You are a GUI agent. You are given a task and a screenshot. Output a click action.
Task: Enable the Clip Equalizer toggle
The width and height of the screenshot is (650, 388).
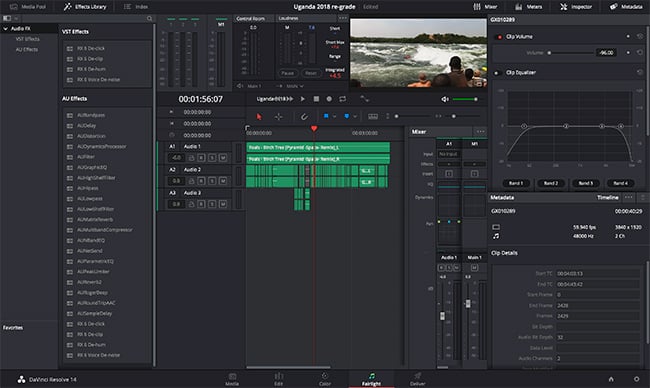tap(497, 73)
